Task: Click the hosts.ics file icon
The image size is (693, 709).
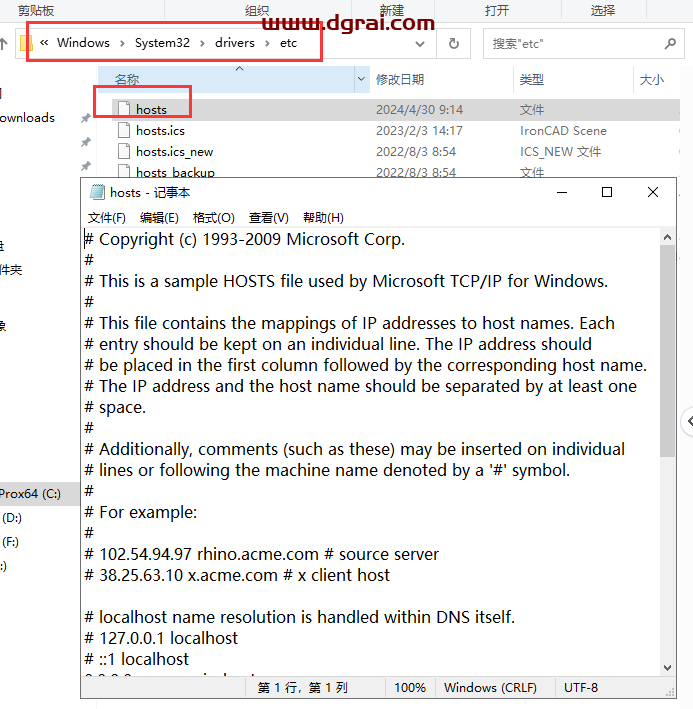Action: coord(124,130)
